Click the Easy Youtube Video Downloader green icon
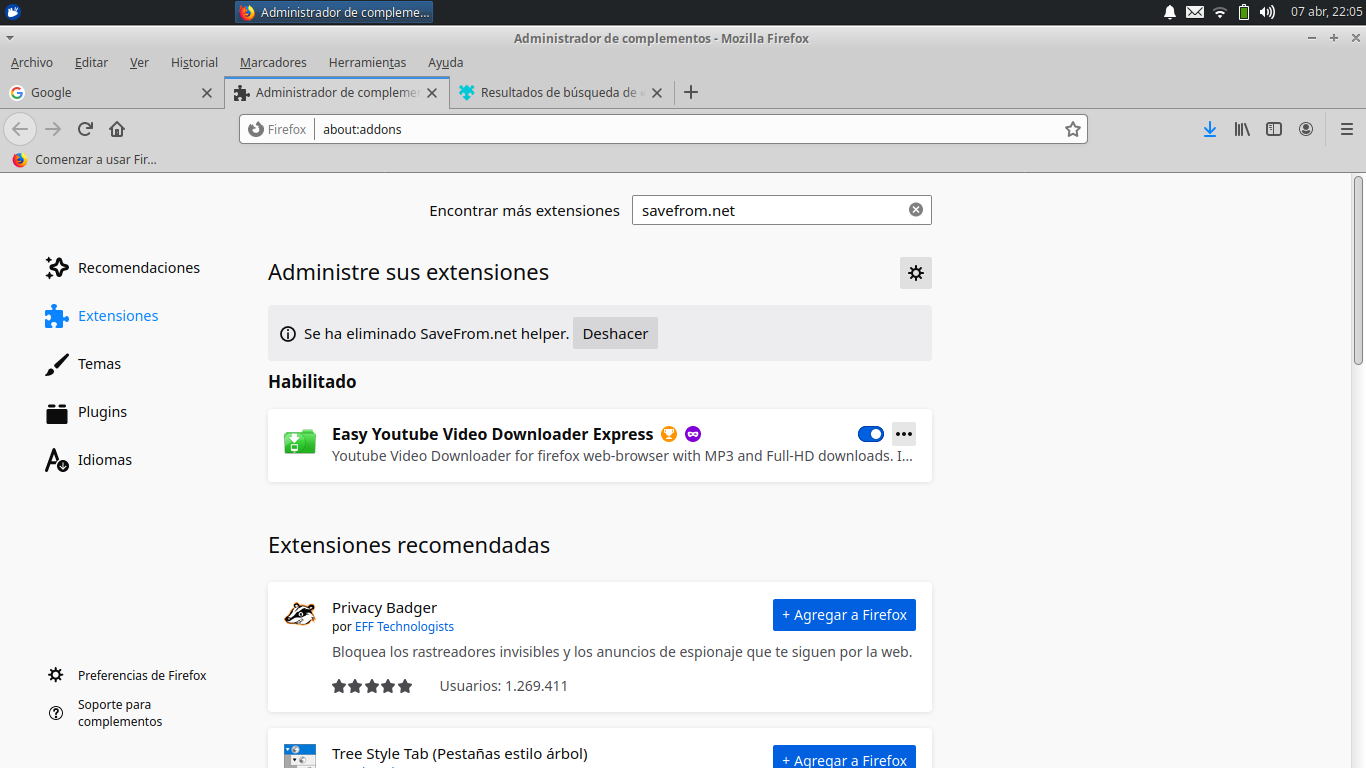The height and width of the screenshot is (768, 1366). [300, 441]
